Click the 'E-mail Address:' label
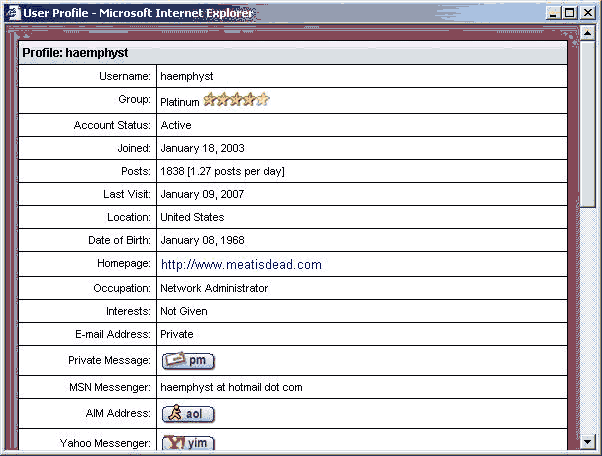The width and height of the screenshot is (602, 456). point(113,334)
